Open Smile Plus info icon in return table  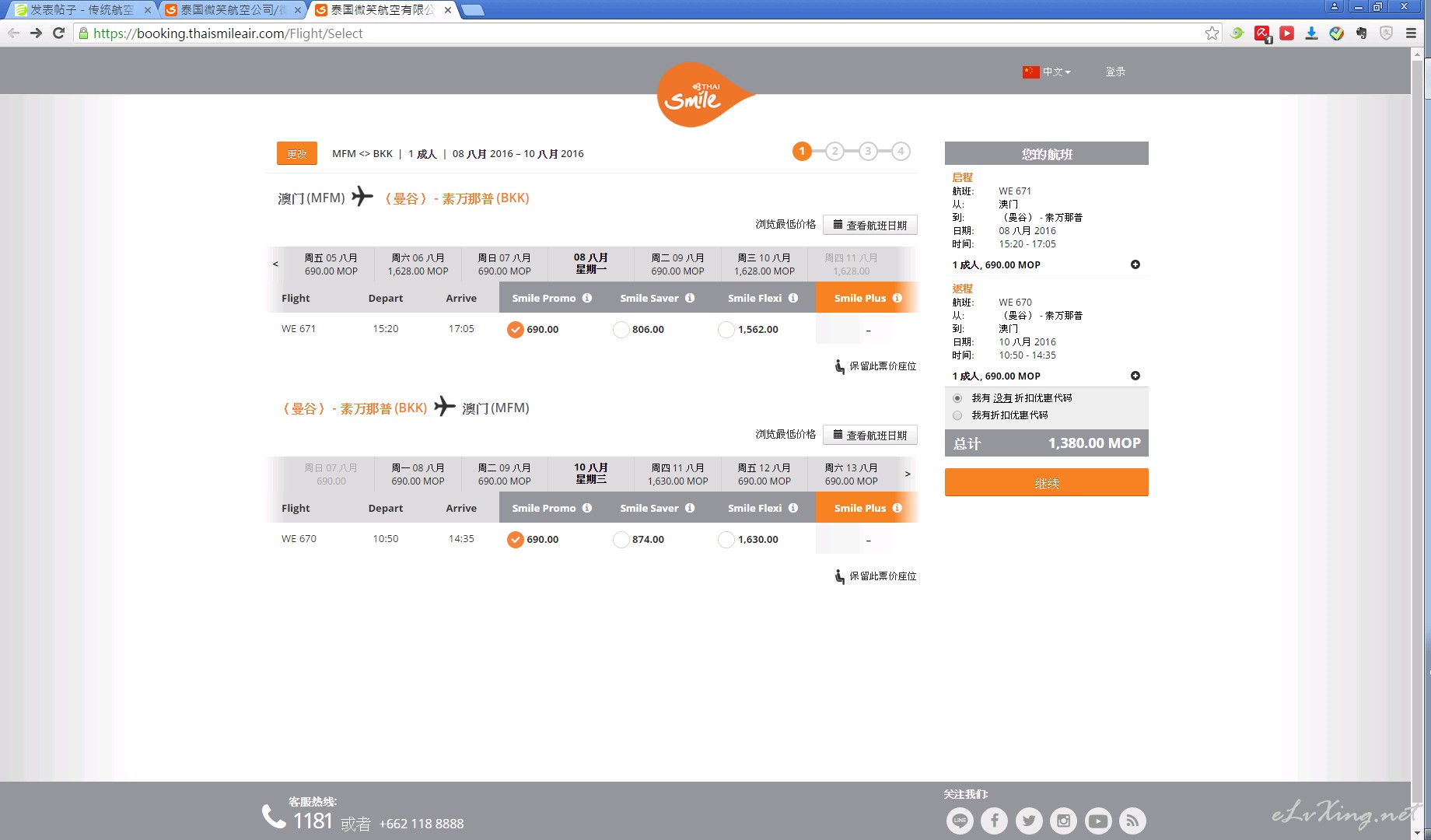[897, 508]
